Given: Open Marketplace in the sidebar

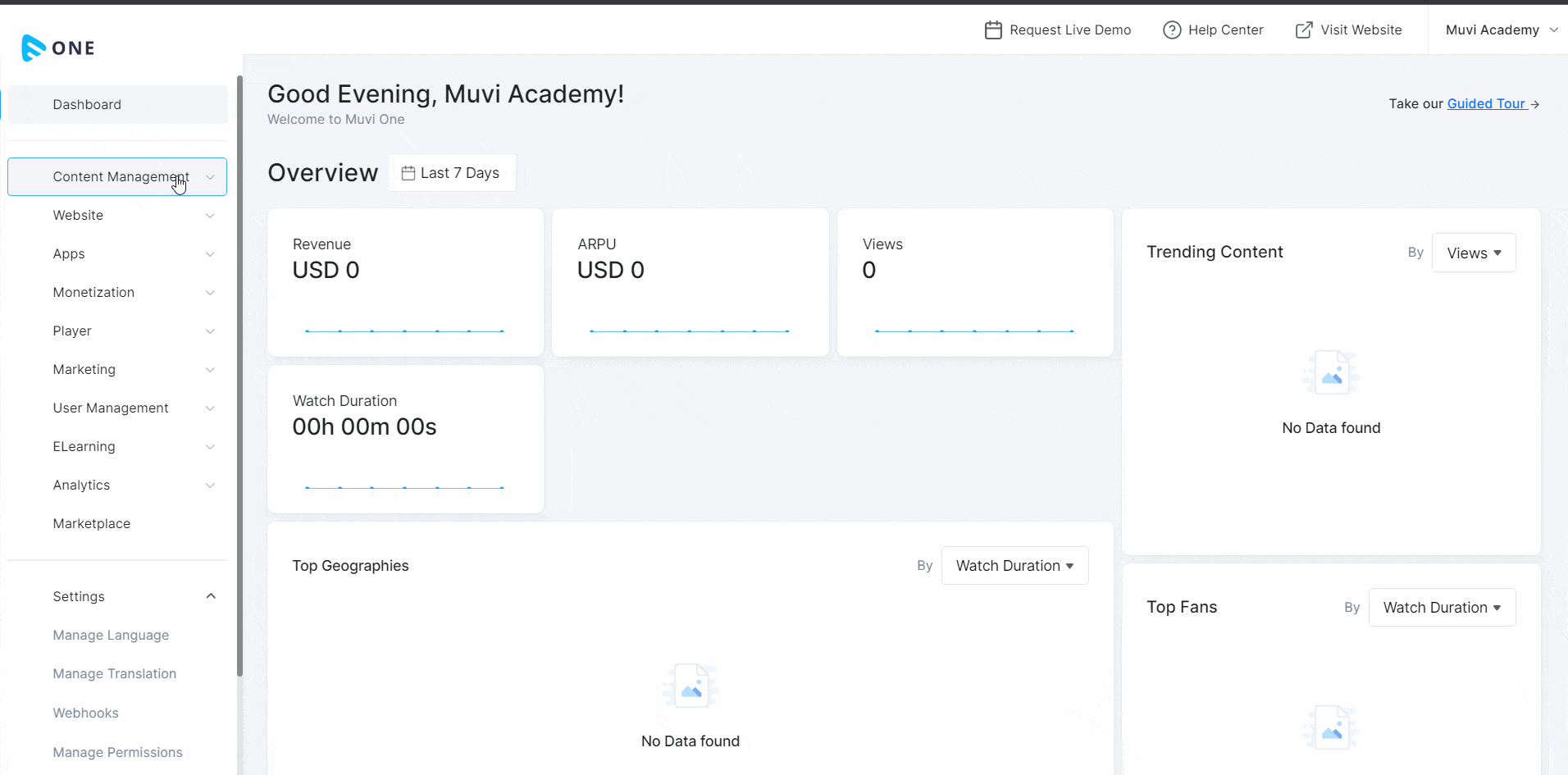Looking at the screenshot, I should 117,524.
